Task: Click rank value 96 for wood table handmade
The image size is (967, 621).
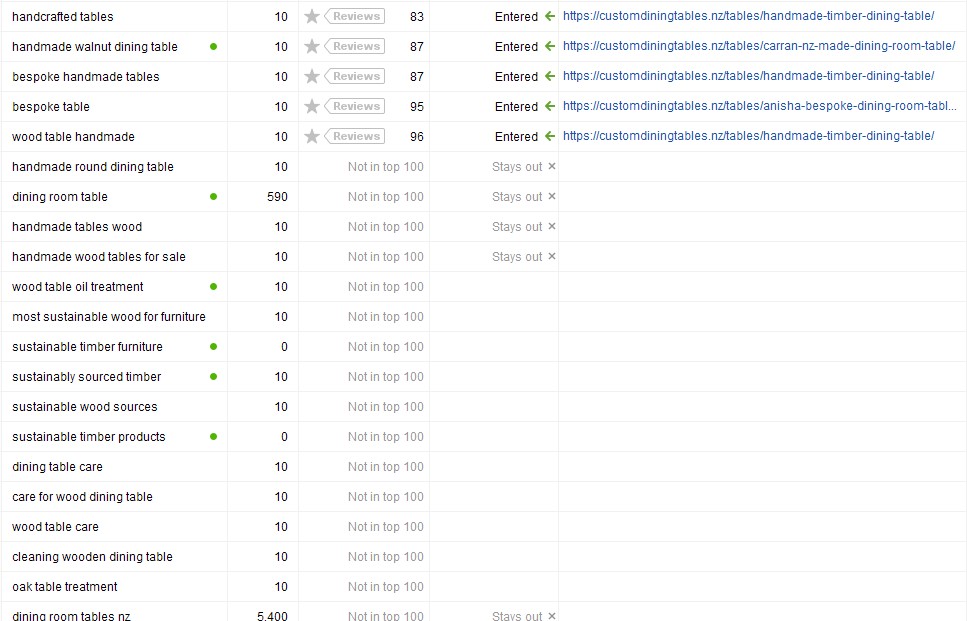Action: point(417,136)
